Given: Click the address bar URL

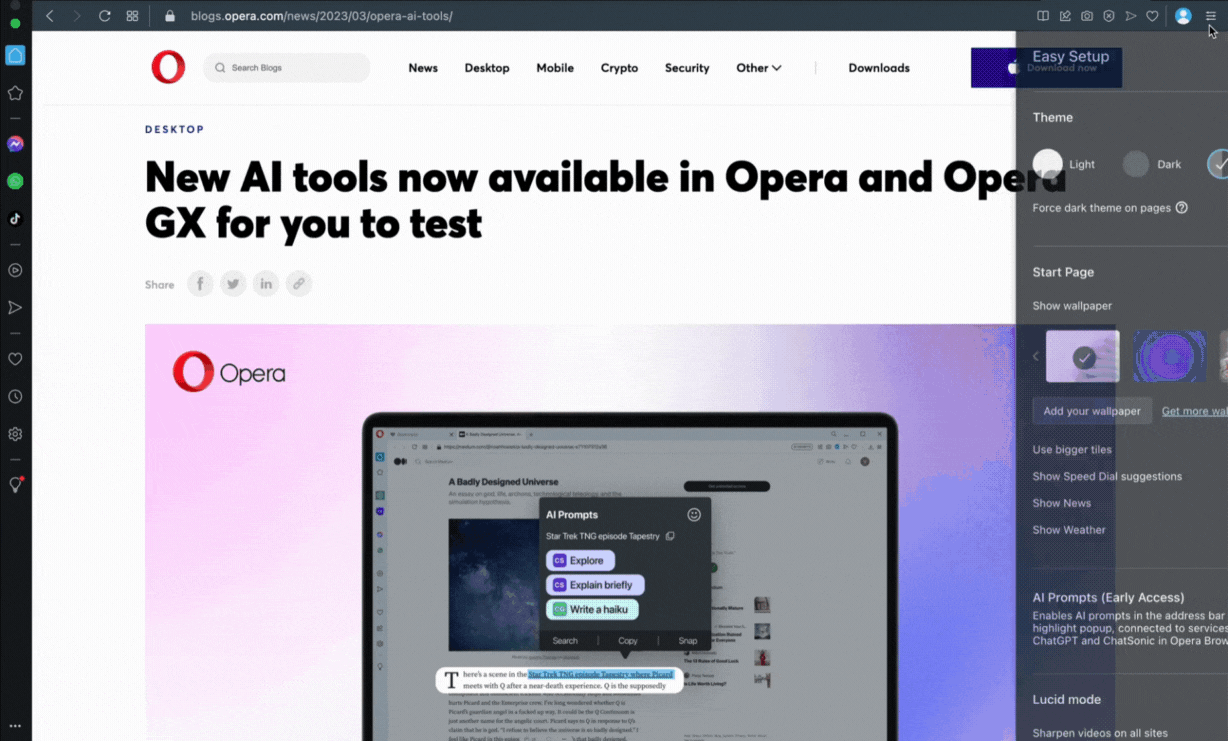Looking at the screenshot, I should click(322, 16).
